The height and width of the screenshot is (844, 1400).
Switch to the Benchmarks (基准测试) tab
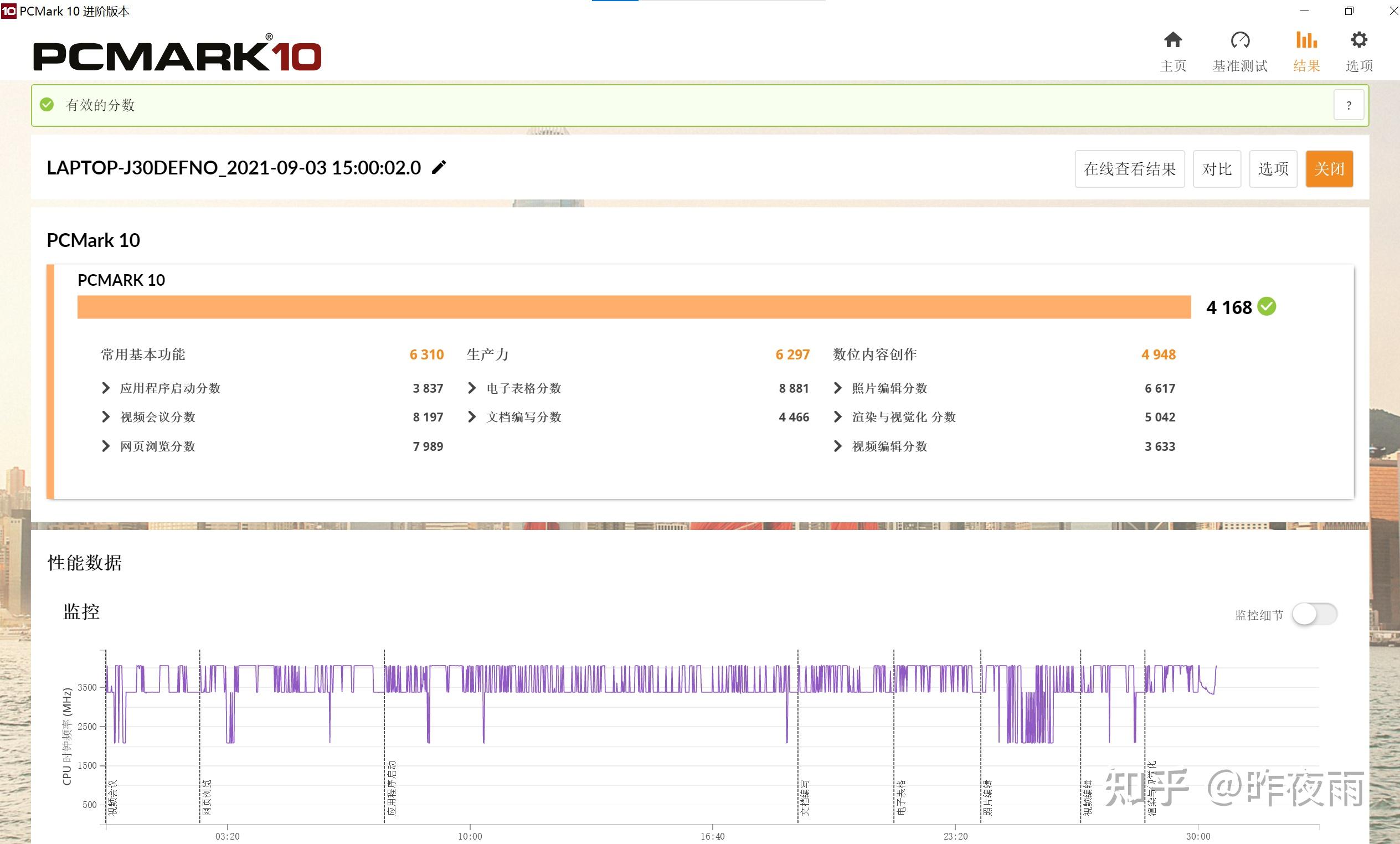click(1240, 52)
